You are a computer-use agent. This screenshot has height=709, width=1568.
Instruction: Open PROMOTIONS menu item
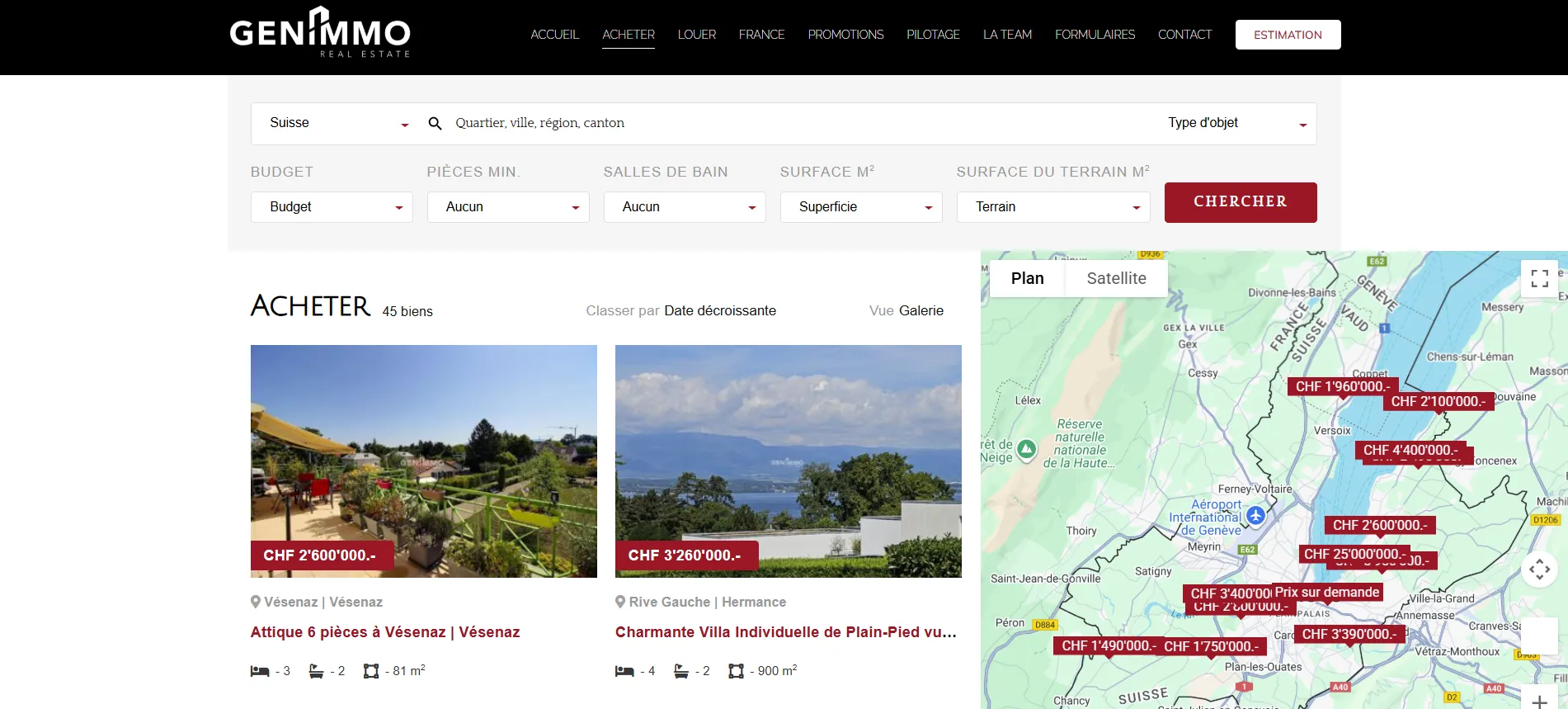[x=845, y=35]
